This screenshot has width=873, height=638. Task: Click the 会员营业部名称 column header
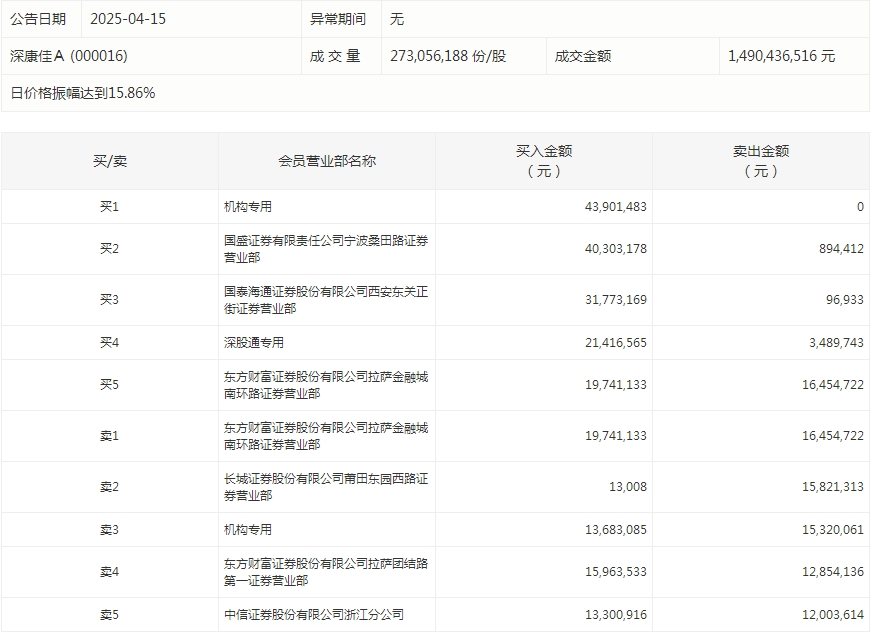[x=327, y=161]
